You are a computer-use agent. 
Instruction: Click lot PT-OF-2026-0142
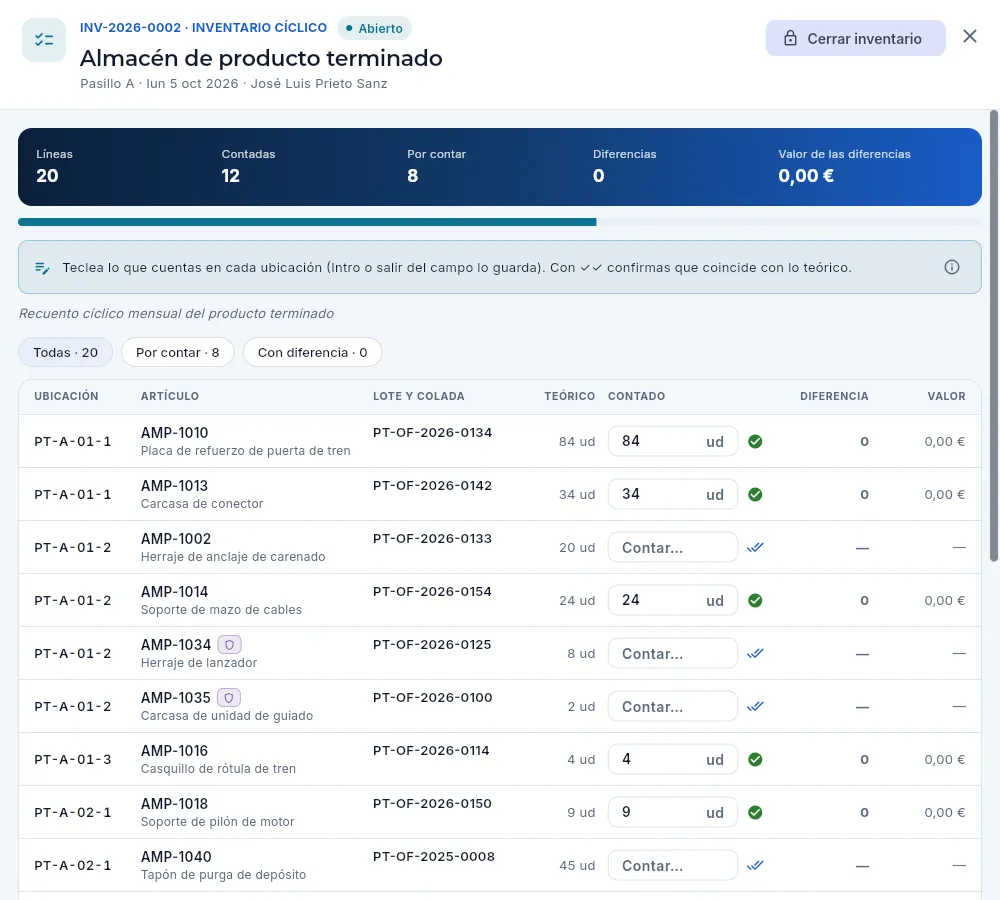(x=432, y=485)
